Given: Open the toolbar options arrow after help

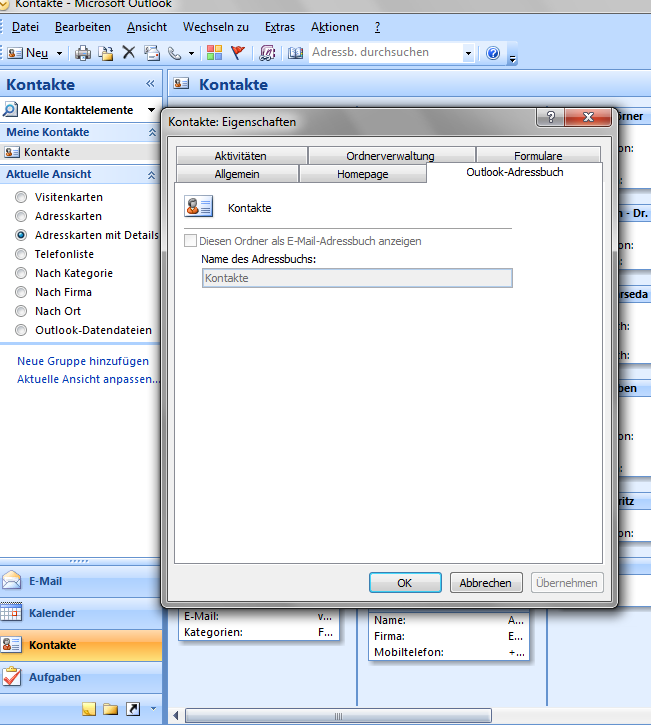Looking at the screenshot, I should point(512,58).
